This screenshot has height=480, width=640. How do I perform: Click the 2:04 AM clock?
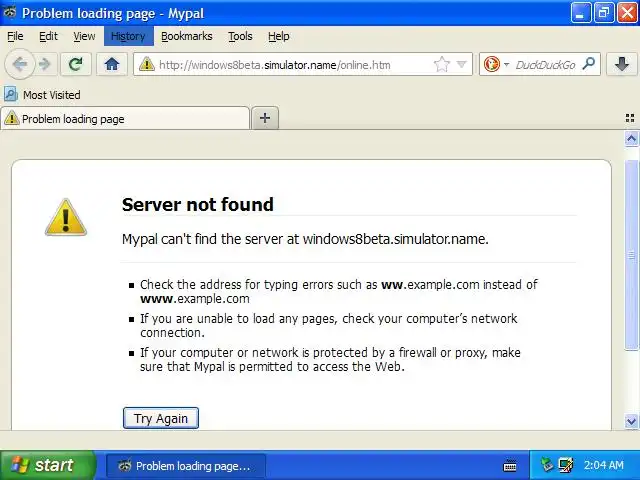pyautogui.click(x=604, y=465)
